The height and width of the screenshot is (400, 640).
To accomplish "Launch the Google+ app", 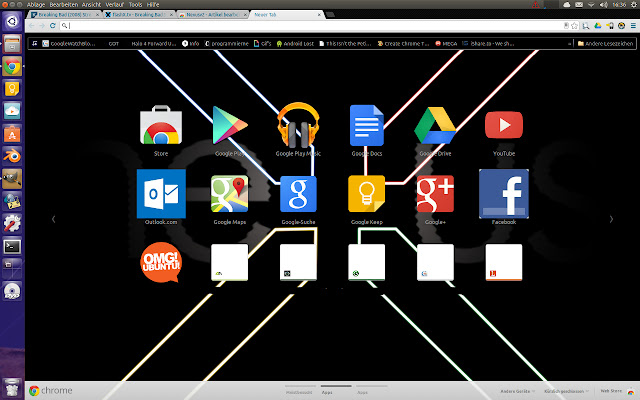I will click(435, 194).
